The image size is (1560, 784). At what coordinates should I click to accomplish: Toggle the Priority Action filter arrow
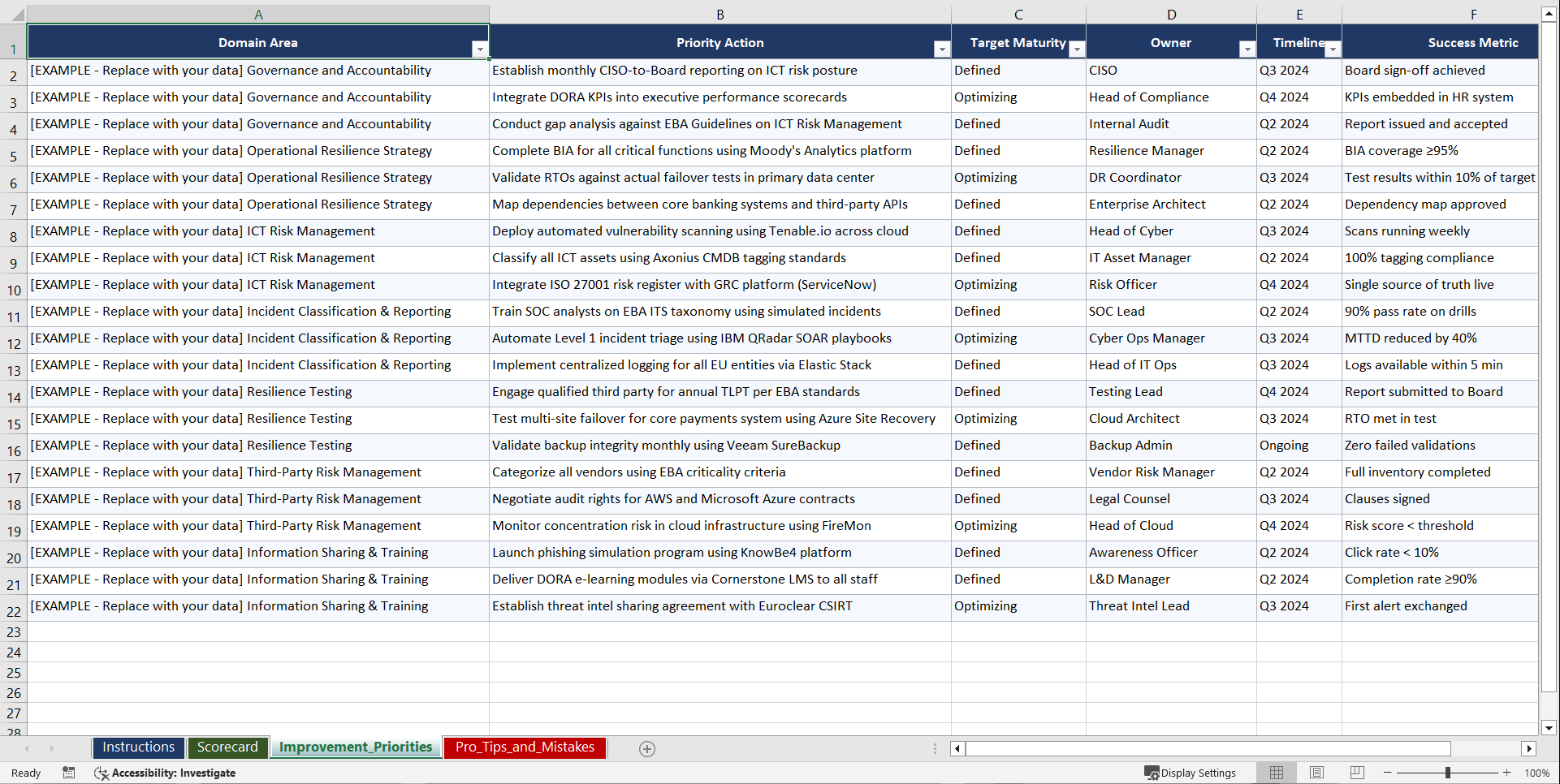(x=941, y=50)
